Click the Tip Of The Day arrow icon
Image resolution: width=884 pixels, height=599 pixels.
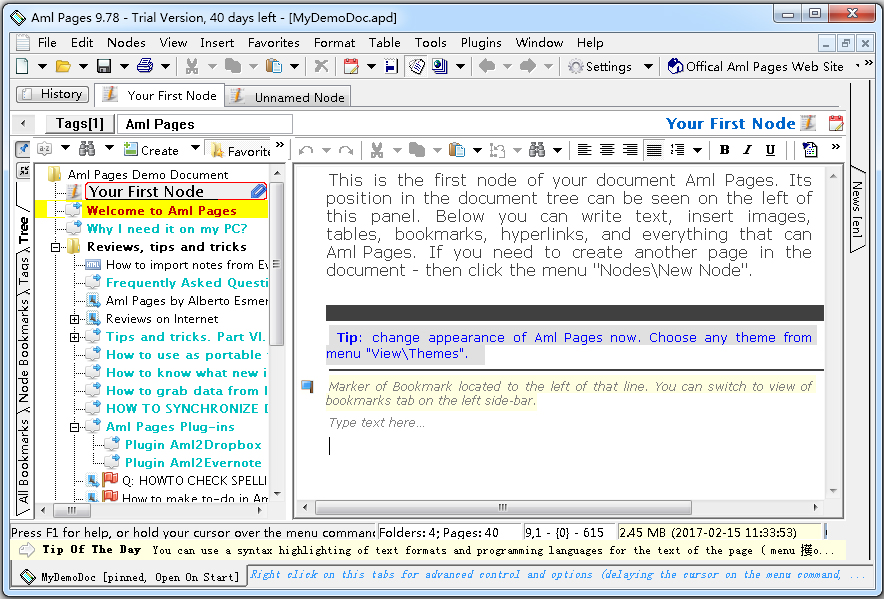[x=26, y=550]
